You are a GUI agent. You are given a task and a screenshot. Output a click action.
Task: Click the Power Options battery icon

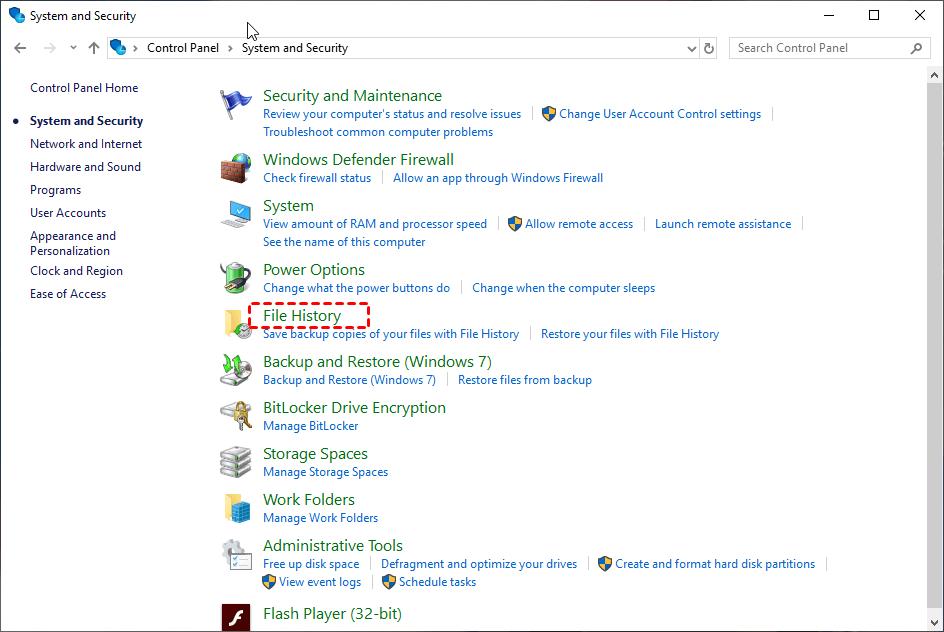point(236,278)
